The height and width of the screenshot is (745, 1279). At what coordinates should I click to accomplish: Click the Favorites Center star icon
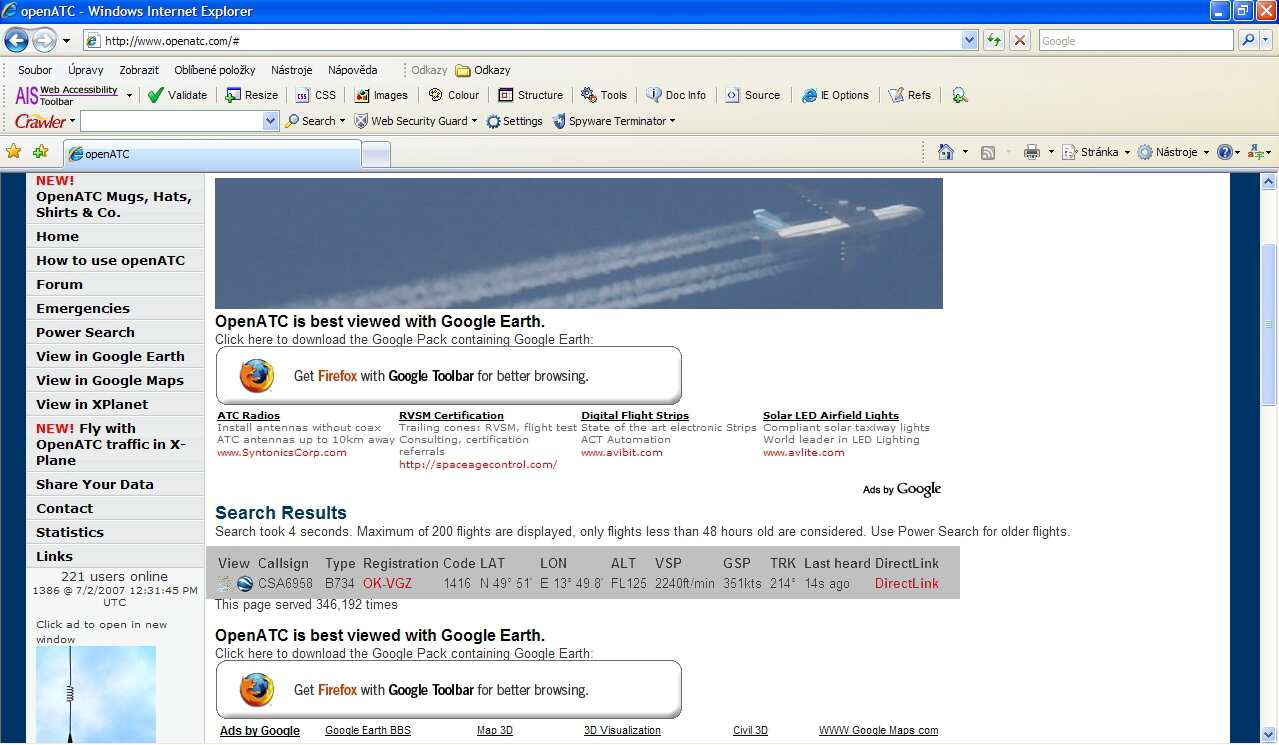pyautogui.click(x=14, y=152)
